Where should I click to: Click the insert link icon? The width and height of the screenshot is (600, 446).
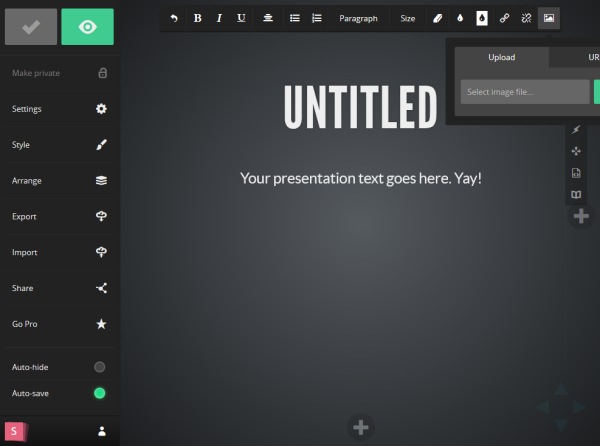point(504,18)
